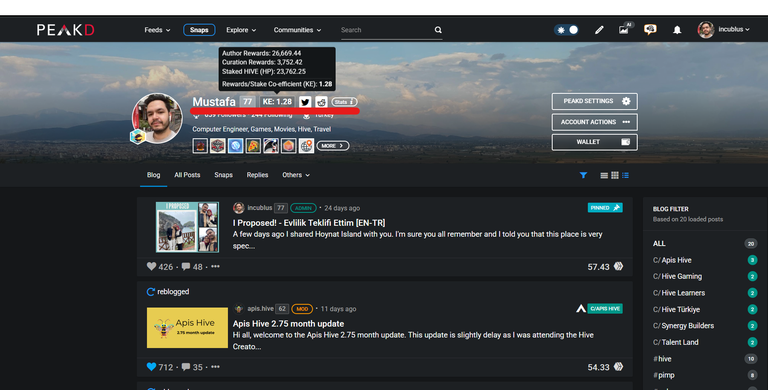Open PeakD Settings
Viewport: 768px width, 390px height.
(595, 101)
